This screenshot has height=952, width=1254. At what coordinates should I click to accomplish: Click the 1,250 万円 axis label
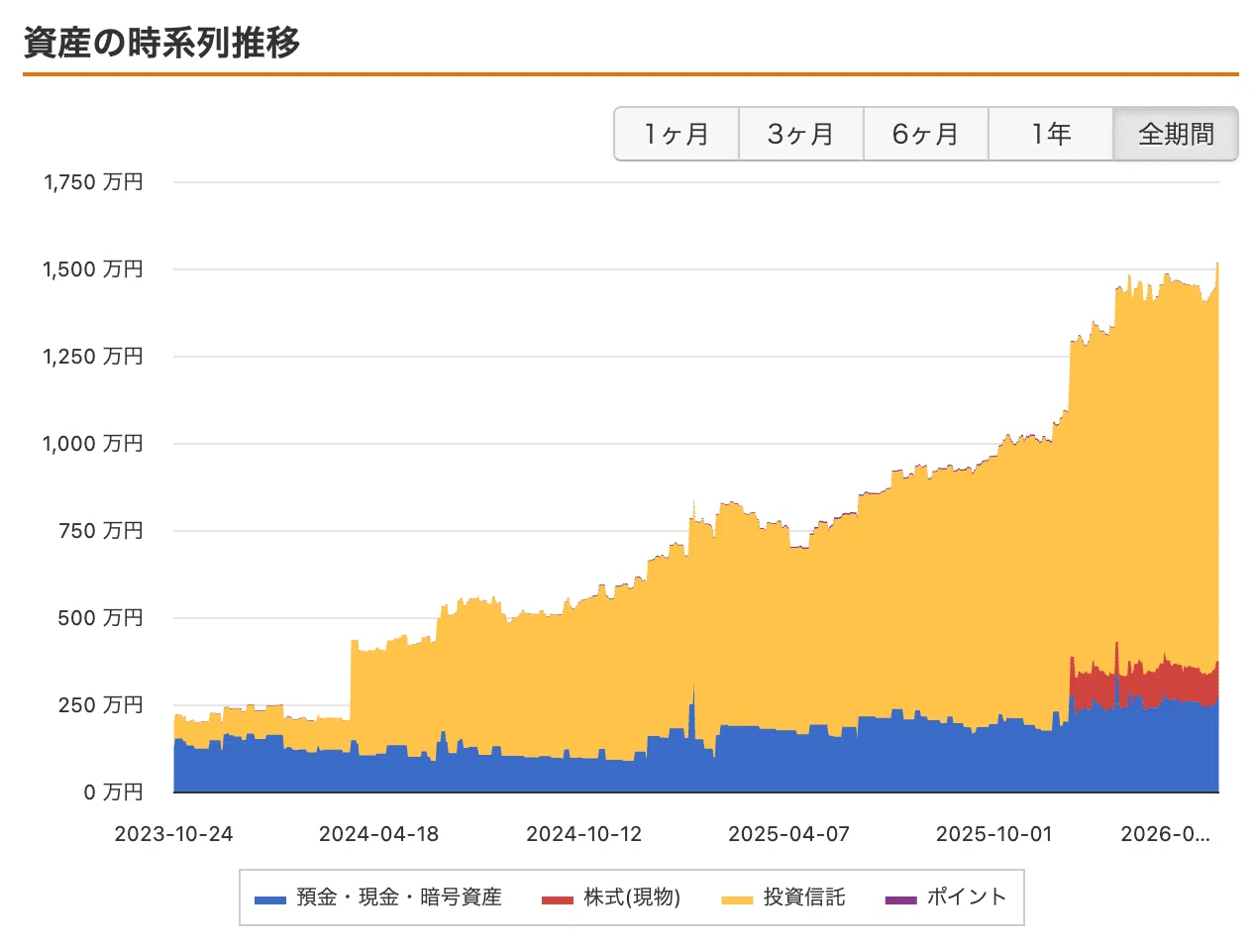click(x=93, y=357)
